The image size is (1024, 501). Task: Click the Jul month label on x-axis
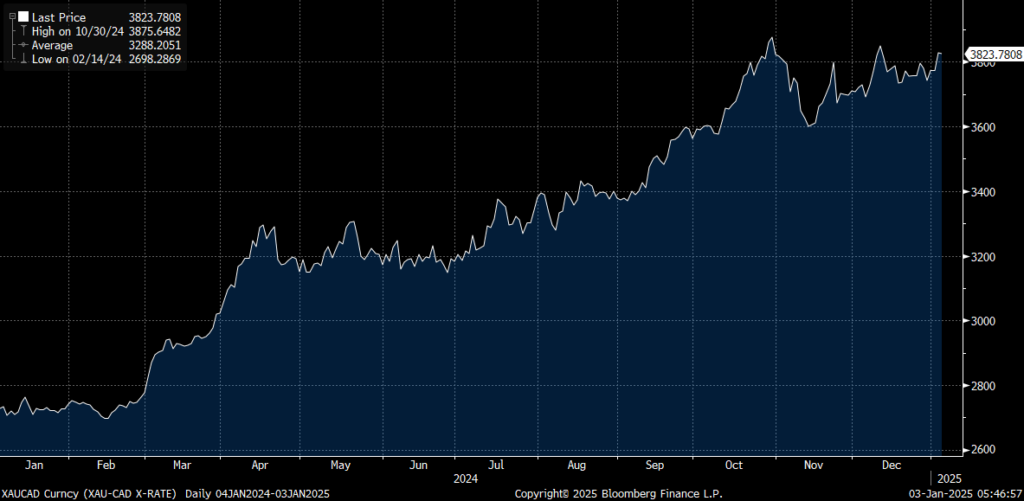click(497, 465)
